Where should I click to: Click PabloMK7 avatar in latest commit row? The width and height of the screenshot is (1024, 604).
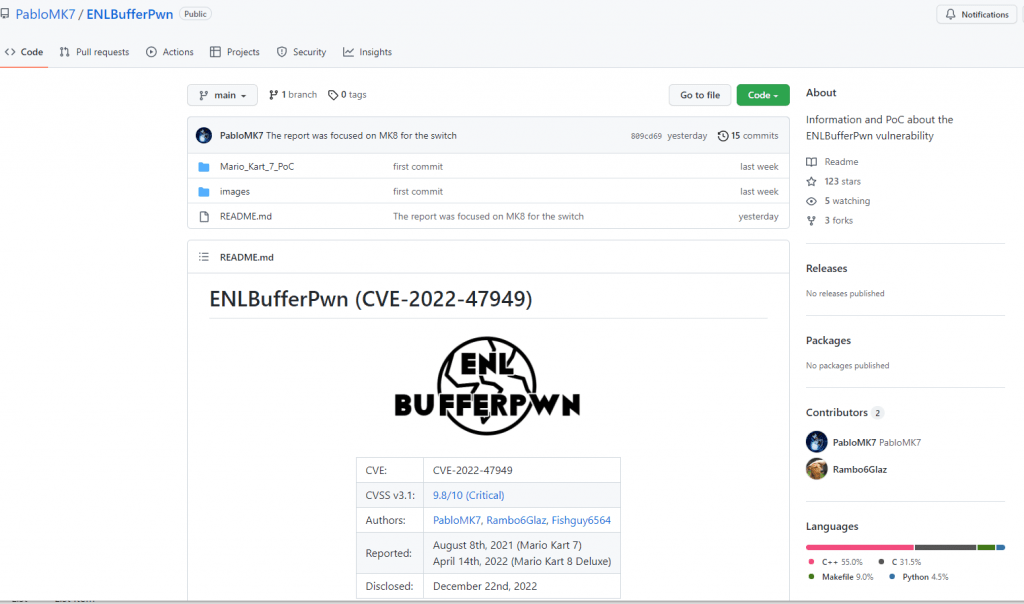204,135
